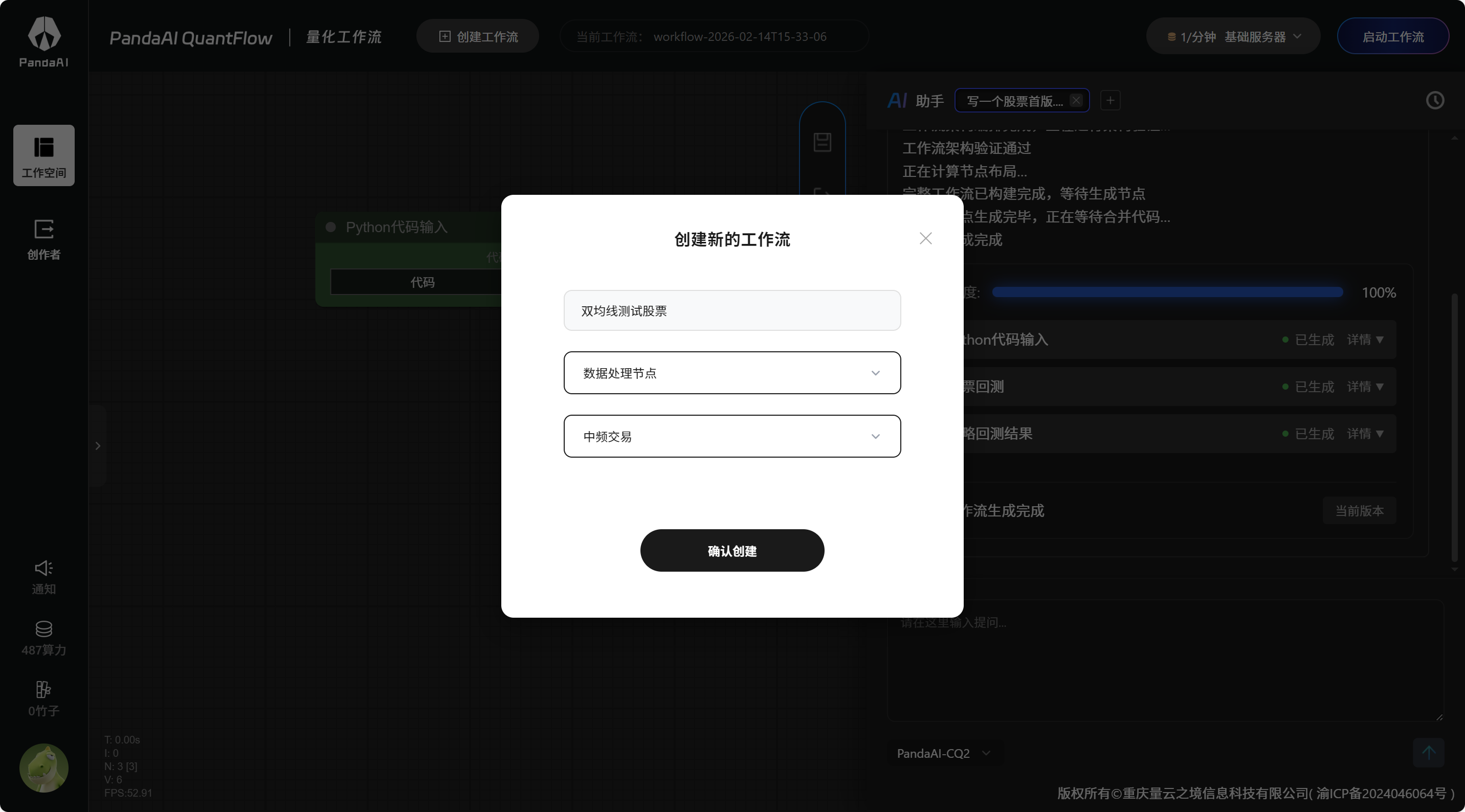
Task: Click the 100% progress value
Action: coord(1379,293)
